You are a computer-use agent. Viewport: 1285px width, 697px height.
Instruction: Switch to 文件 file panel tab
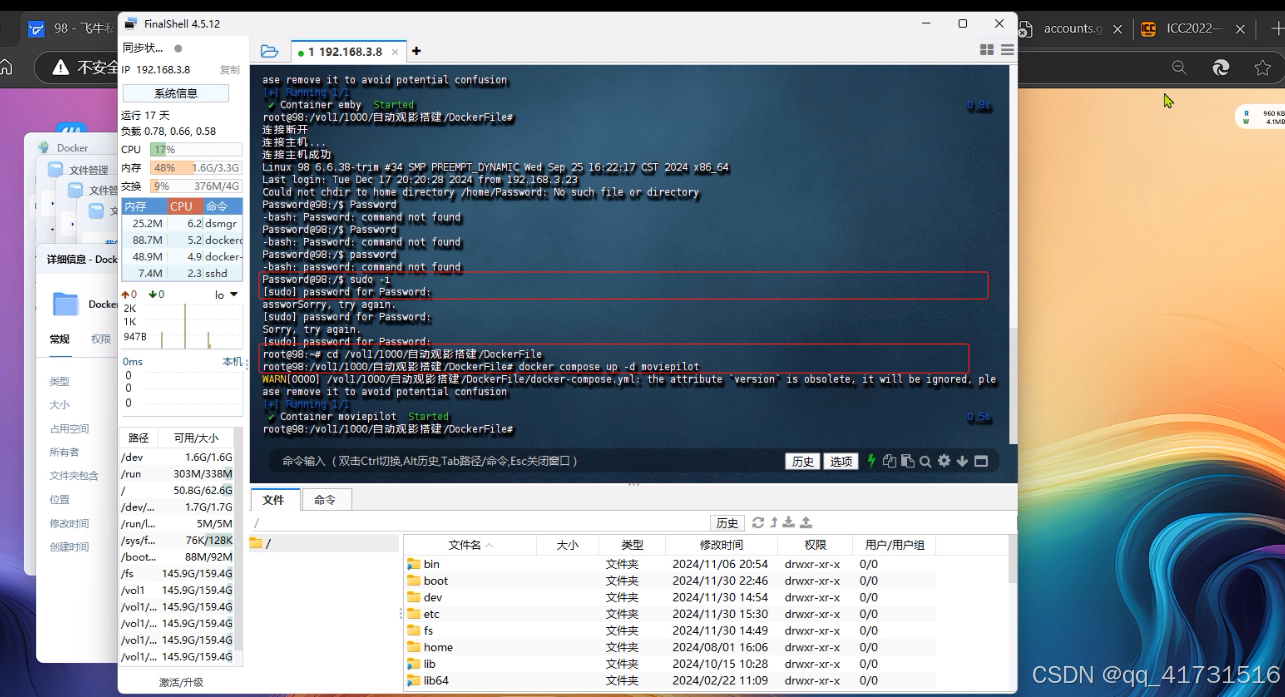[x=274, y=500]
